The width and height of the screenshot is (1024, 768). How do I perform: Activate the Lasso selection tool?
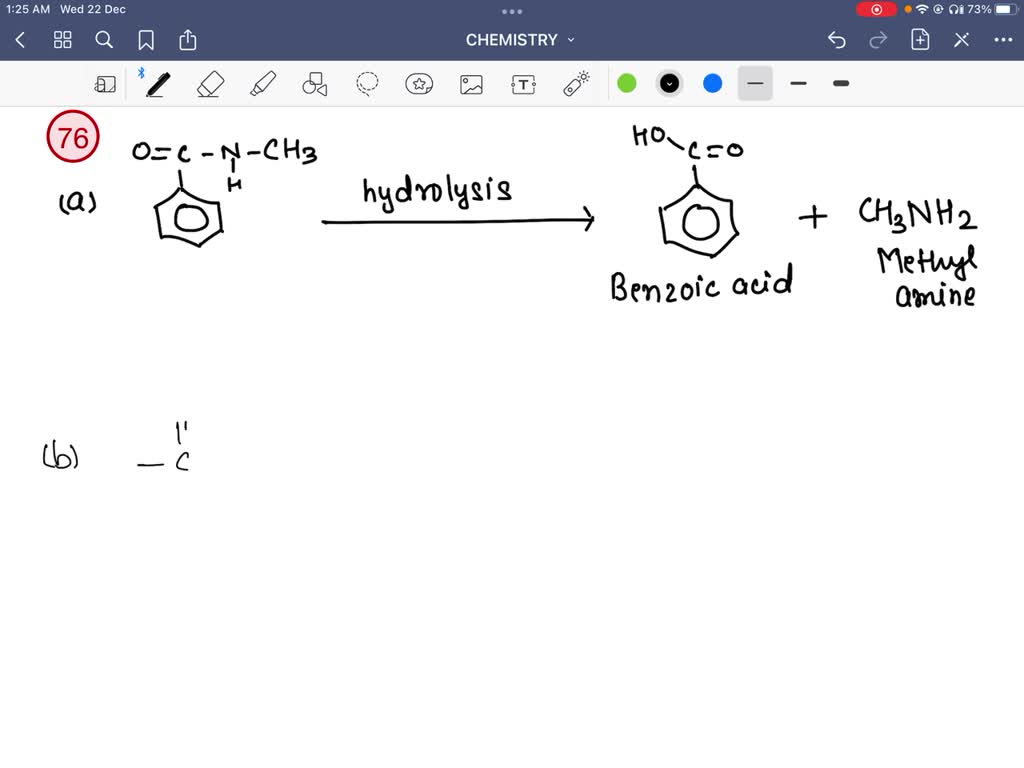pyautogui.click(x=366, y=84)
